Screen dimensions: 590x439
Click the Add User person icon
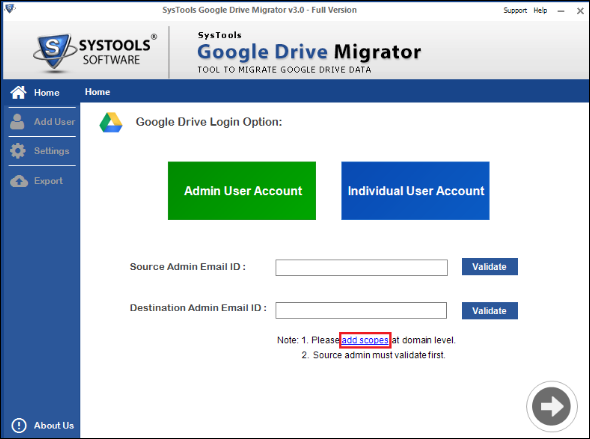(x=17, y=122)
